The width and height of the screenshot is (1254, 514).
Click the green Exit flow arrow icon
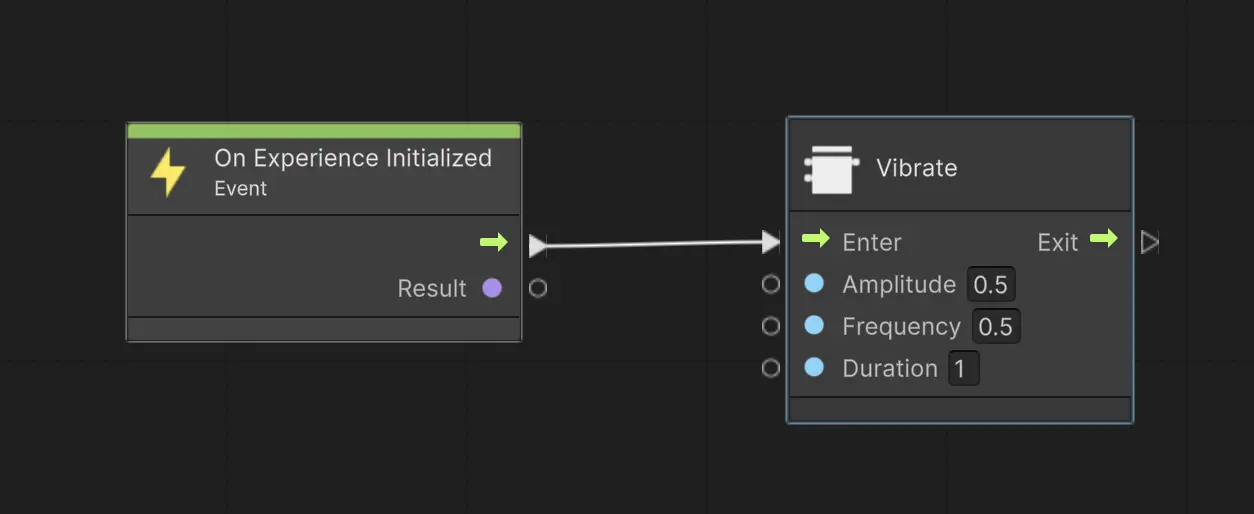point(1103,239)
